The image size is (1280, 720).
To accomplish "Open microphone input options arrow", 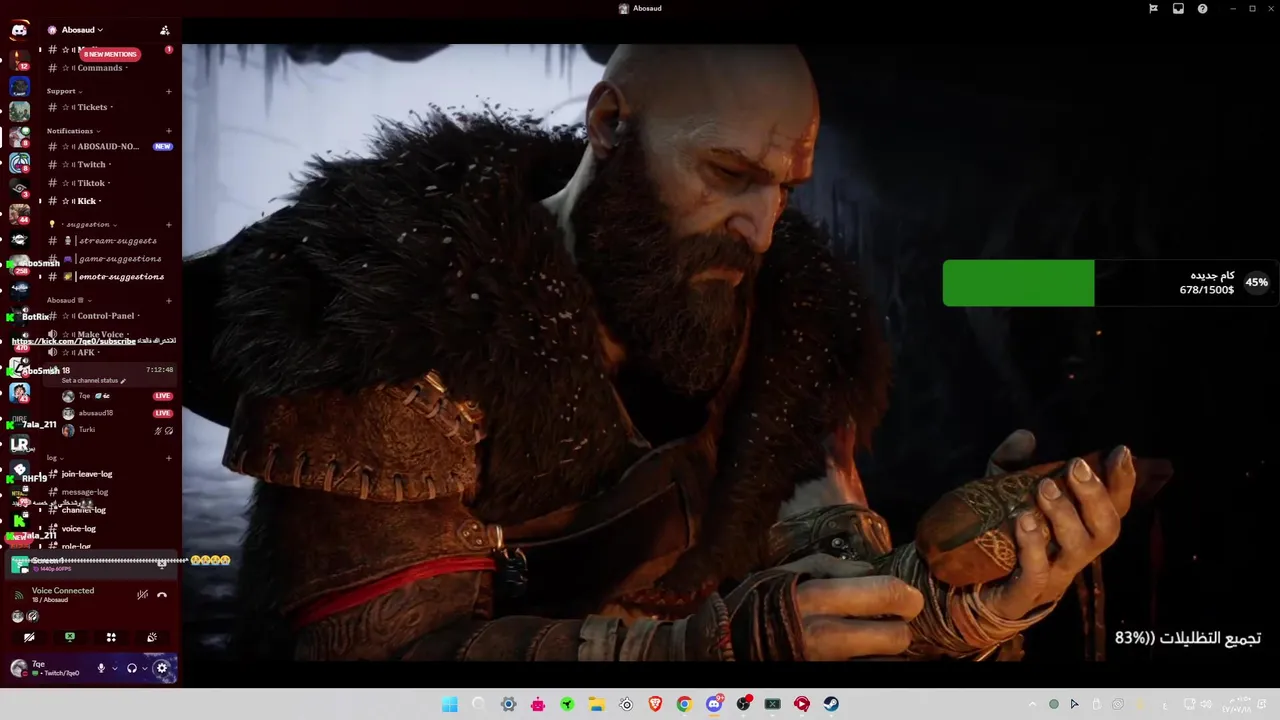I will click(114, 668).
